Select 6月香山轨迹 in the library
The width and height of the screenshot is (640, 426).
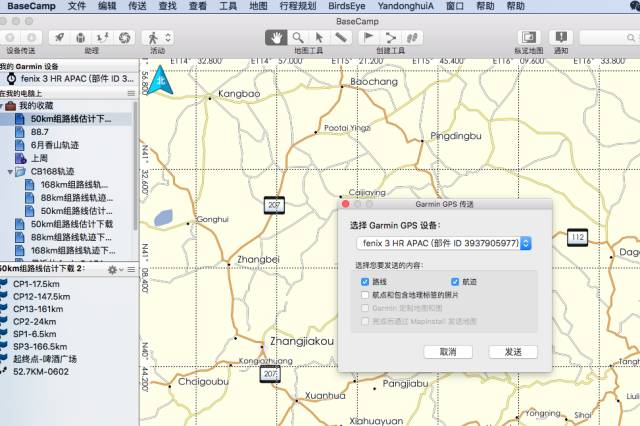(66, 145)
